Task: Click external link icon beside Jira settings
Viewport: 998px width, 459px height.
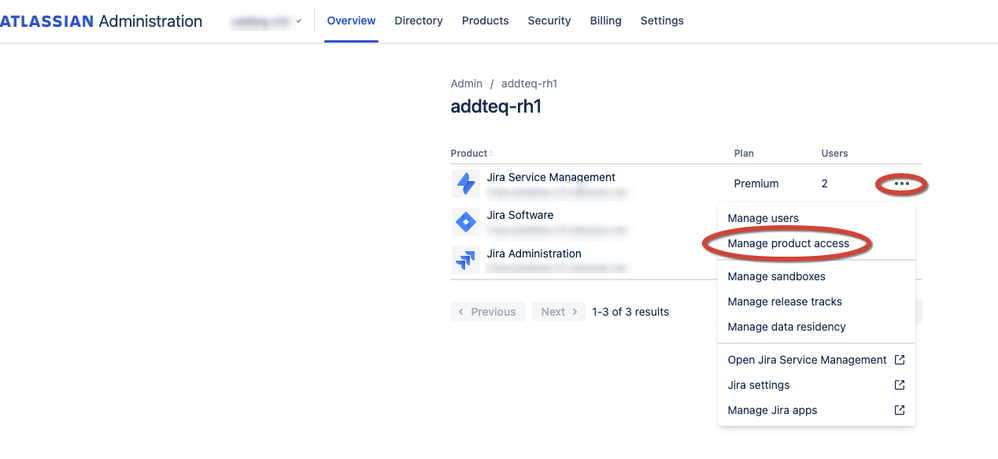Action: pos(899,385)
